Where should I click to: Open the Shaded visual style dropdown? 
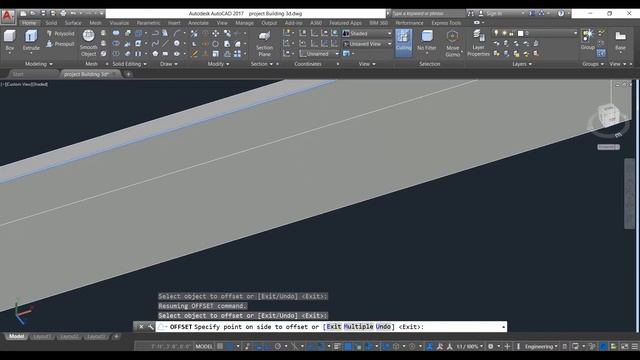point(367,33)
